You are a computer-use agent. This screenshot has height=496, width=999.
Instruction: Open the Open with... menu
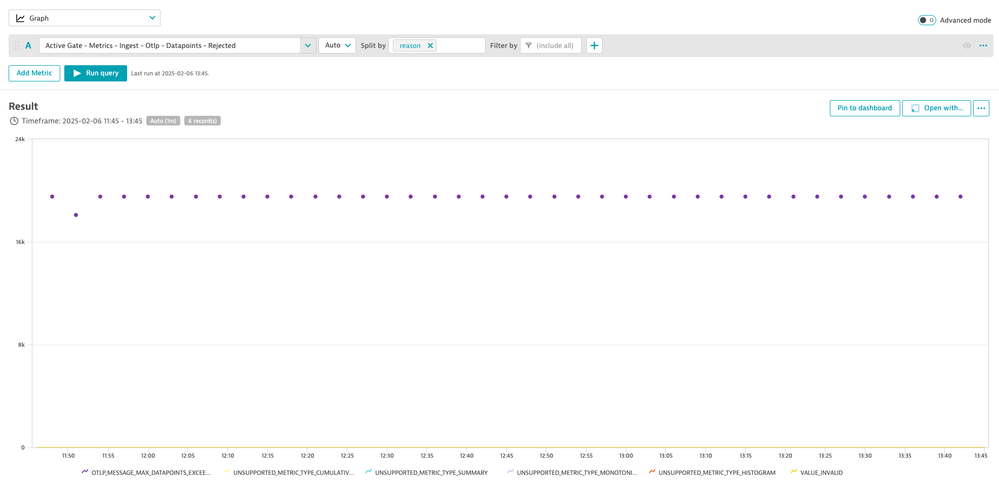click(x=936, y=108)
